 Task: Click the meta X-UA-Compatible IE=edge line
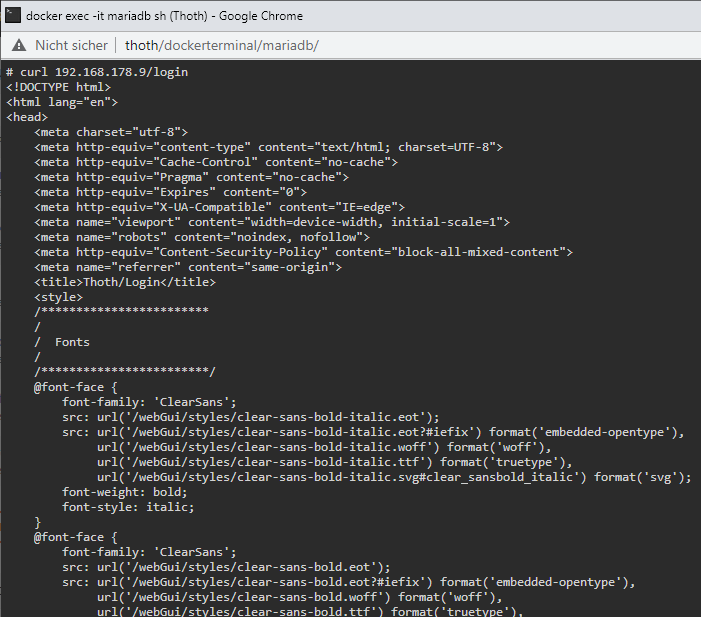pyautogui.click(x=220, y=207)
